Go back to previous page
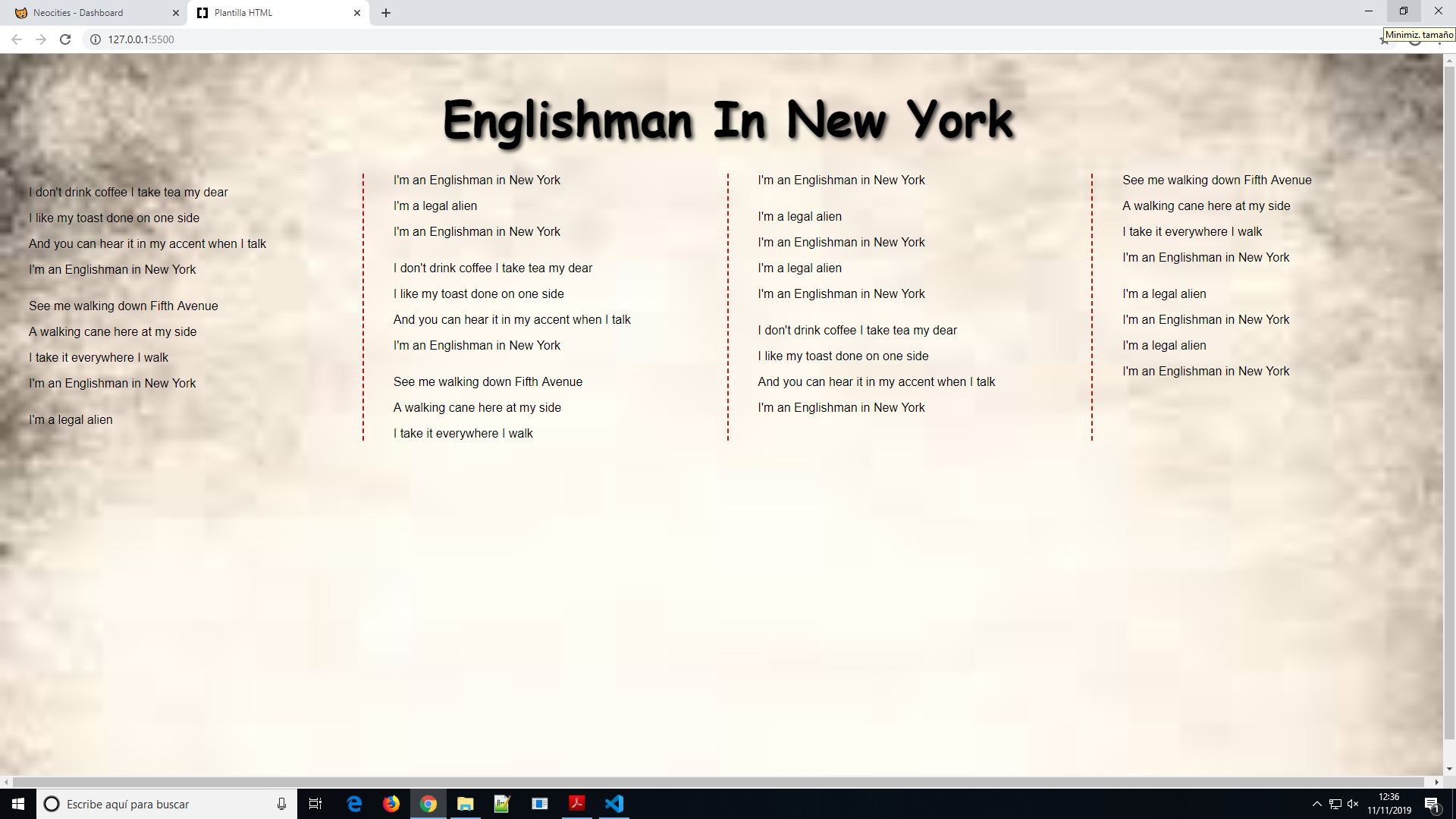This screenshot has height=819, width=1456. click(17, 39)
